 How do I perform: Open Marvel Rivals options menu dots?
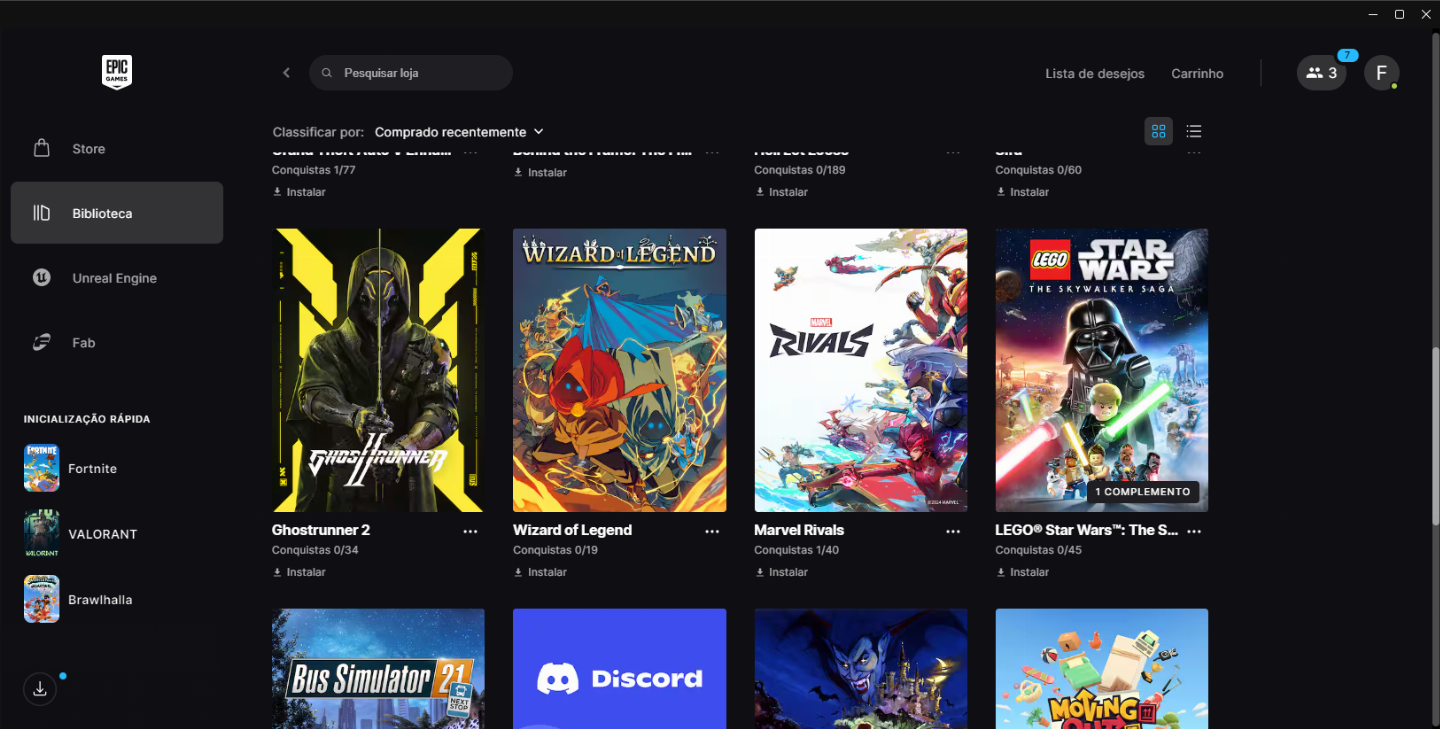953,531
